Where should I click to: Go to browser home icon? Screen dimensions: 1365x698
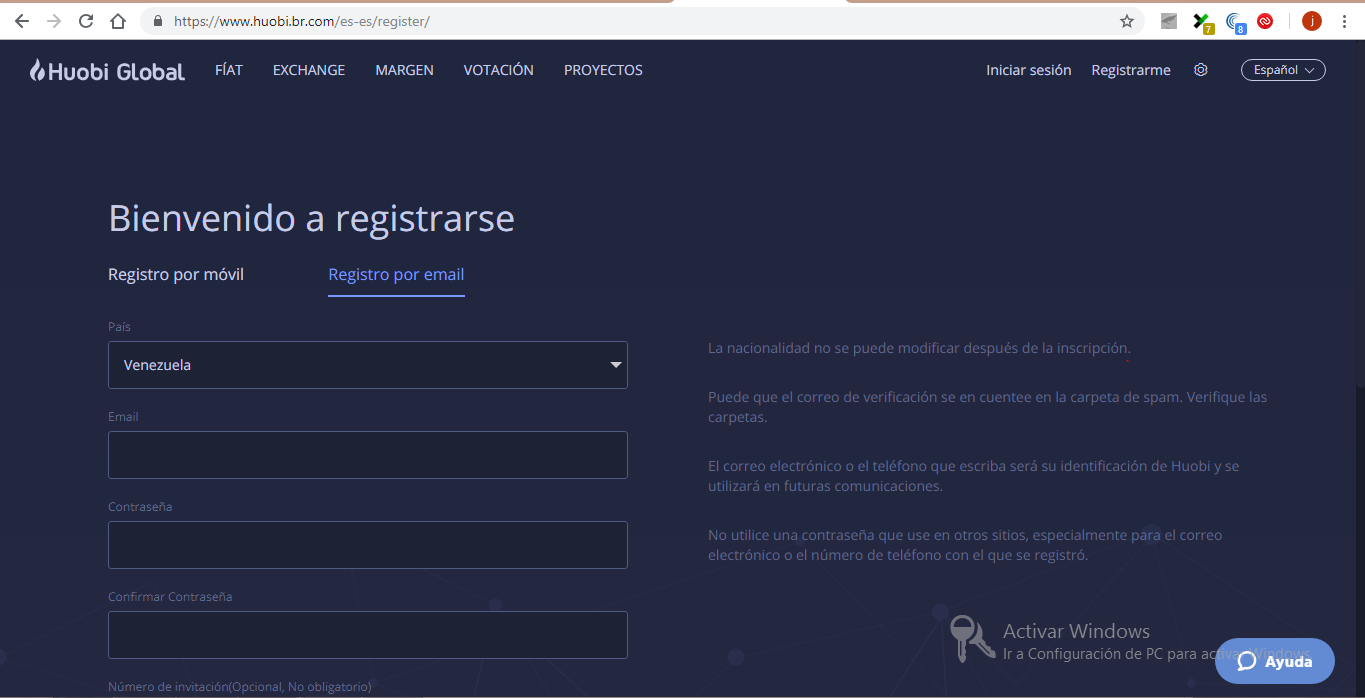[118, 21]
